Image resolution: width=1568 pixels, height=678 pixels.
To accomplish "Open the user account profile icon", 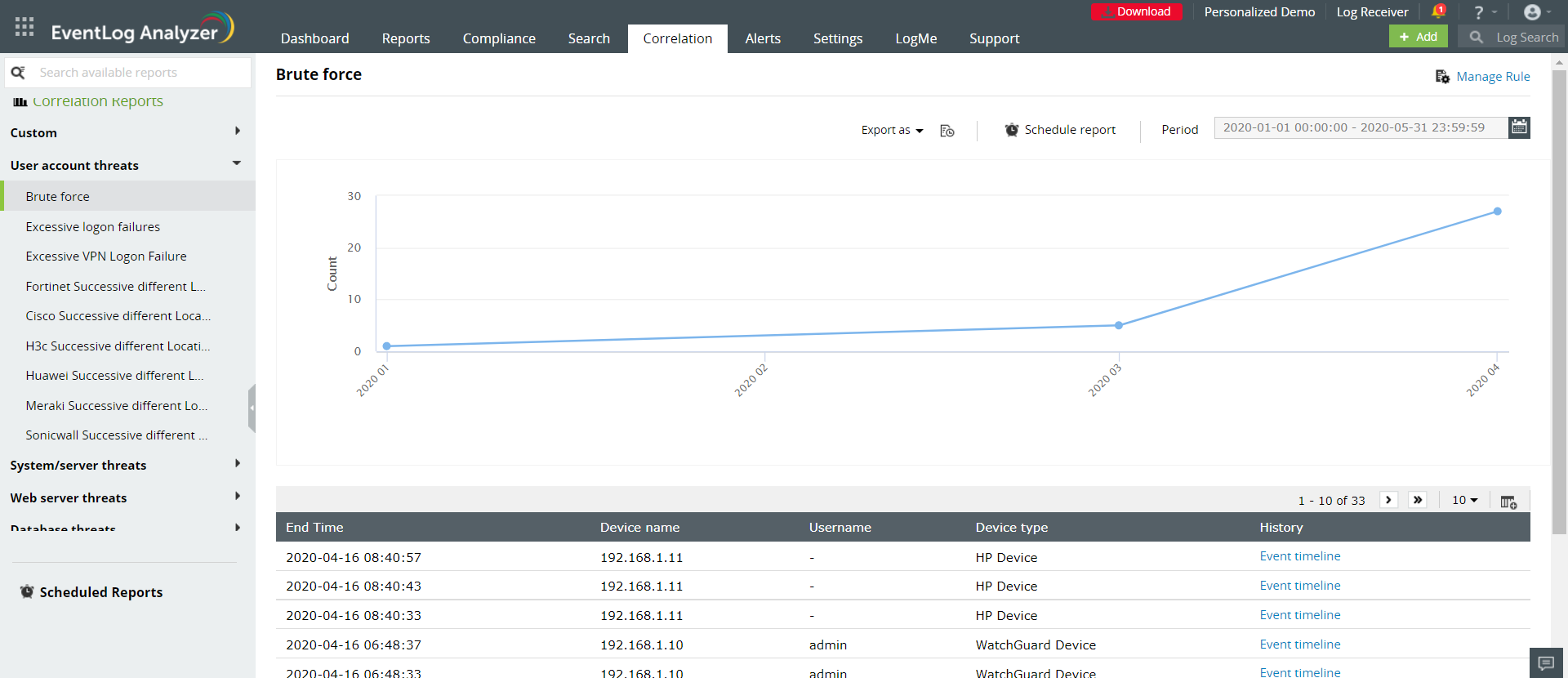I will [1533, 12].
